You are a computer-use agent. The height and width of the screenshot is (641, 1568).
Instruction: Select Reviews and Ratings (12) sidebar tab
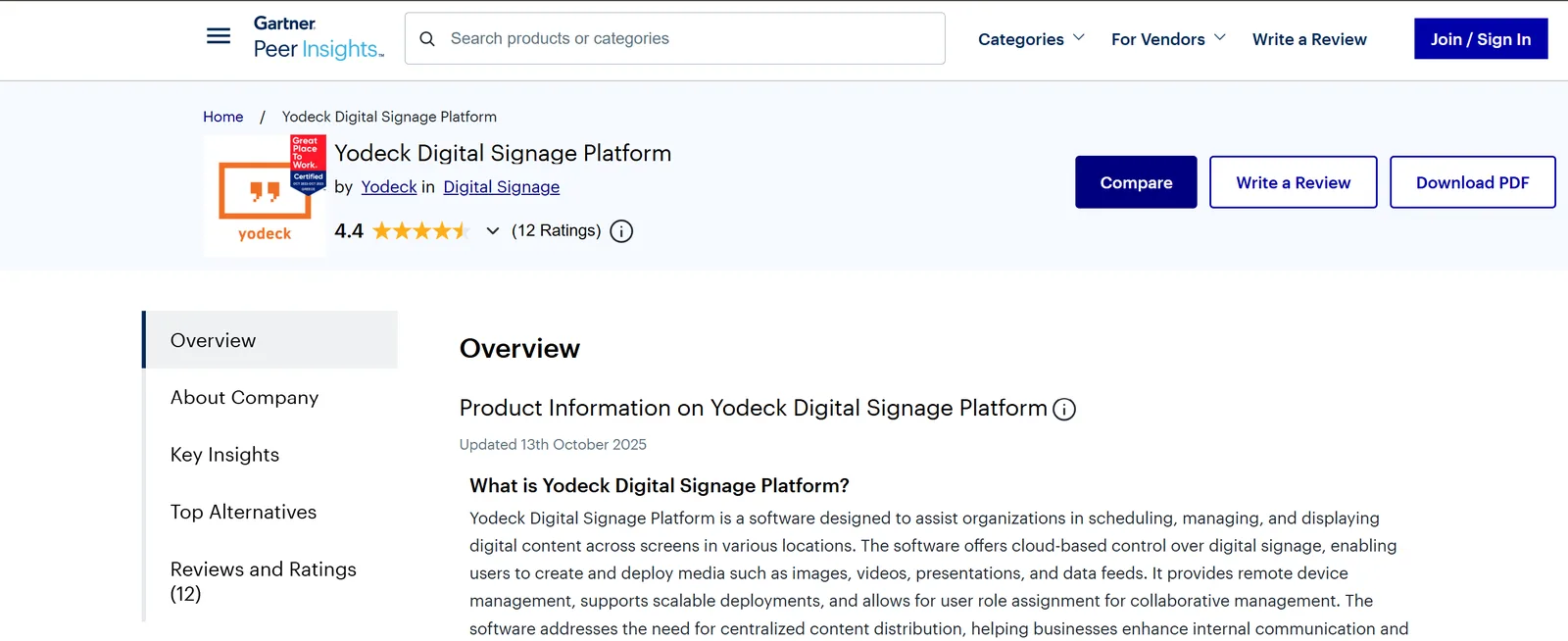270,581
